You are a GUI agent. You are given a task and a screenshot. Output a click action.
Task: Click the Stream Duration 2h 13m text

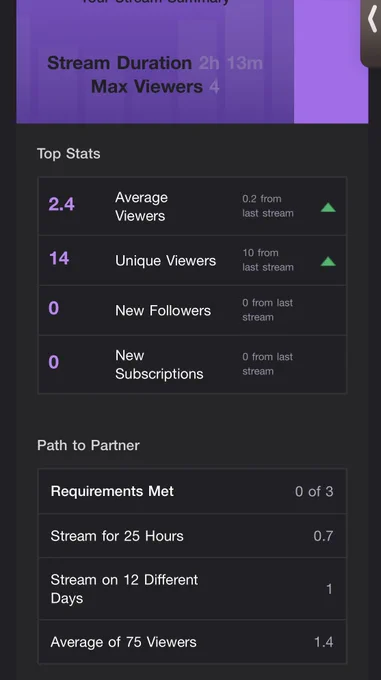pos(155,63)
